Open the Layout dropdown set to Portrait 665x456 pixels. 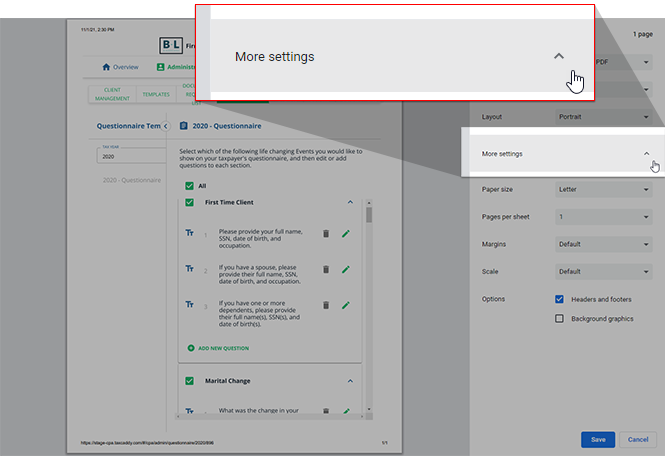604,117
